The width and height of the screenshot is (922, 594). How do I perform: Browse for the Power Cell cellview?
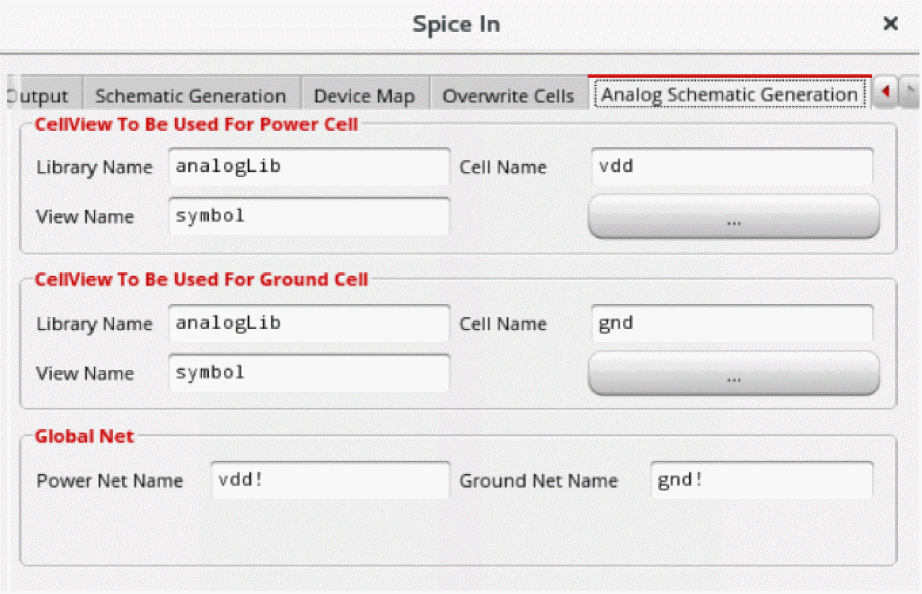(x=733, y=218)
